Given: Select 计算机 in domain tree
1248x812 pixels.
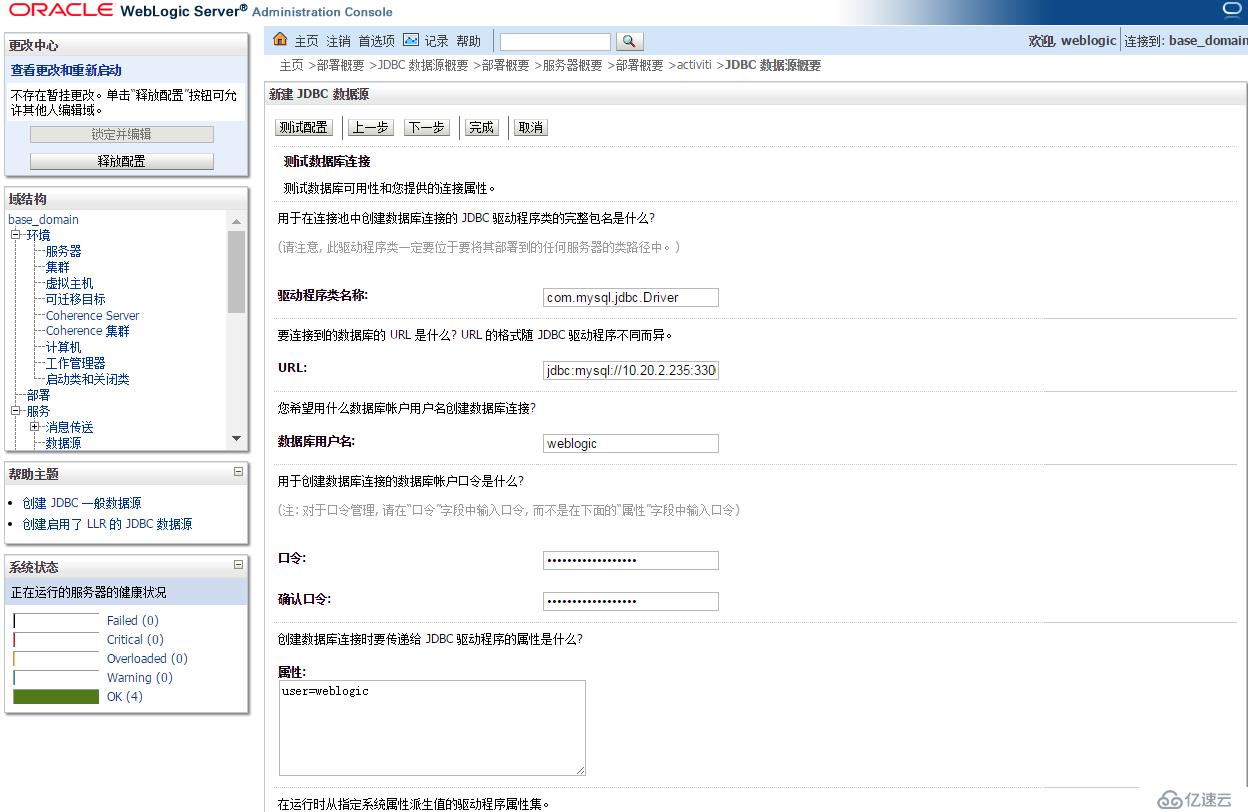Looking at the screenshot, I should pyautogui.click(x=64, y=347).
